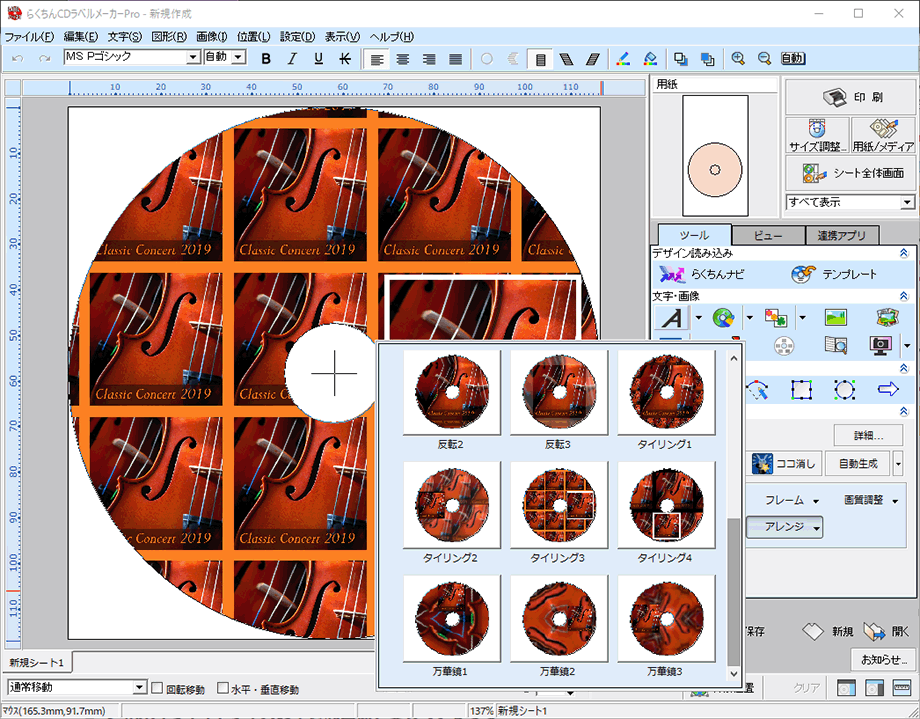This screenshot has width=920, height=719.
Task: Expand the すべて表示 display dropdown
Action: coord(907,202)
